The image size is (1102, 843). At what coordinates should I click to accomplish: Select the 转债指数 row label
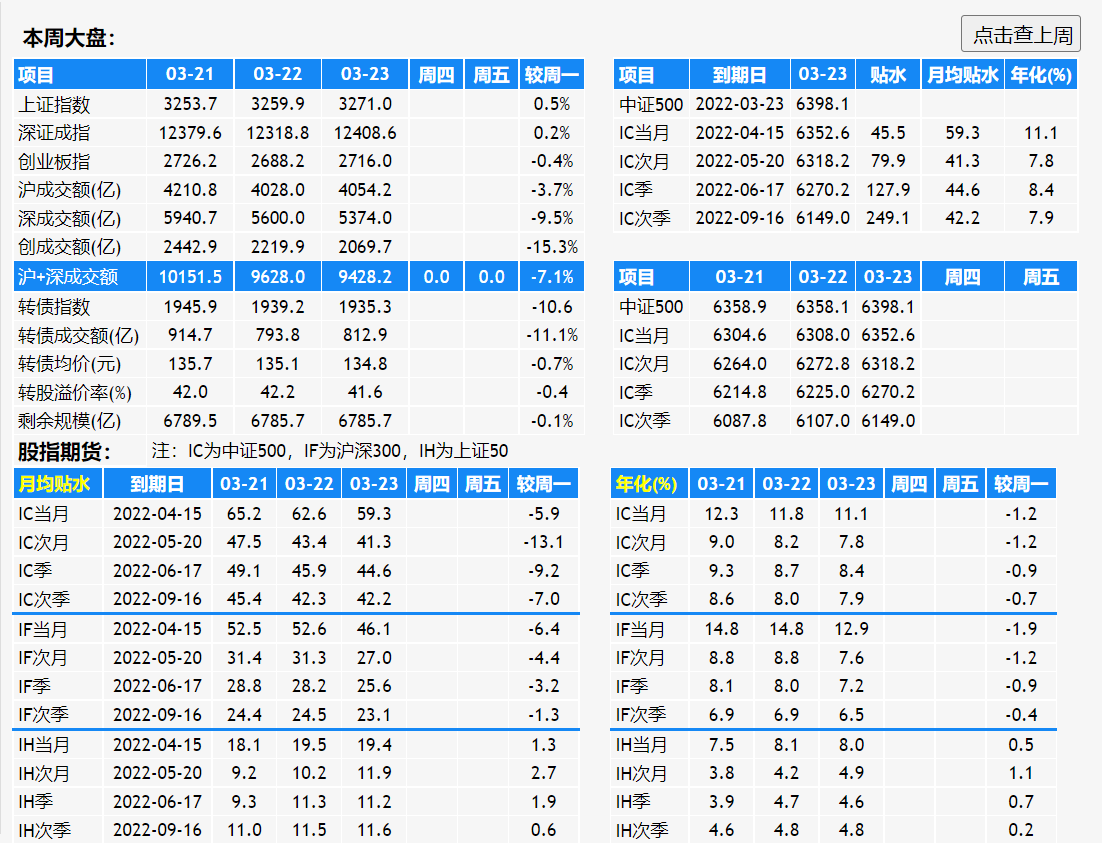click(x=54, y=307)
